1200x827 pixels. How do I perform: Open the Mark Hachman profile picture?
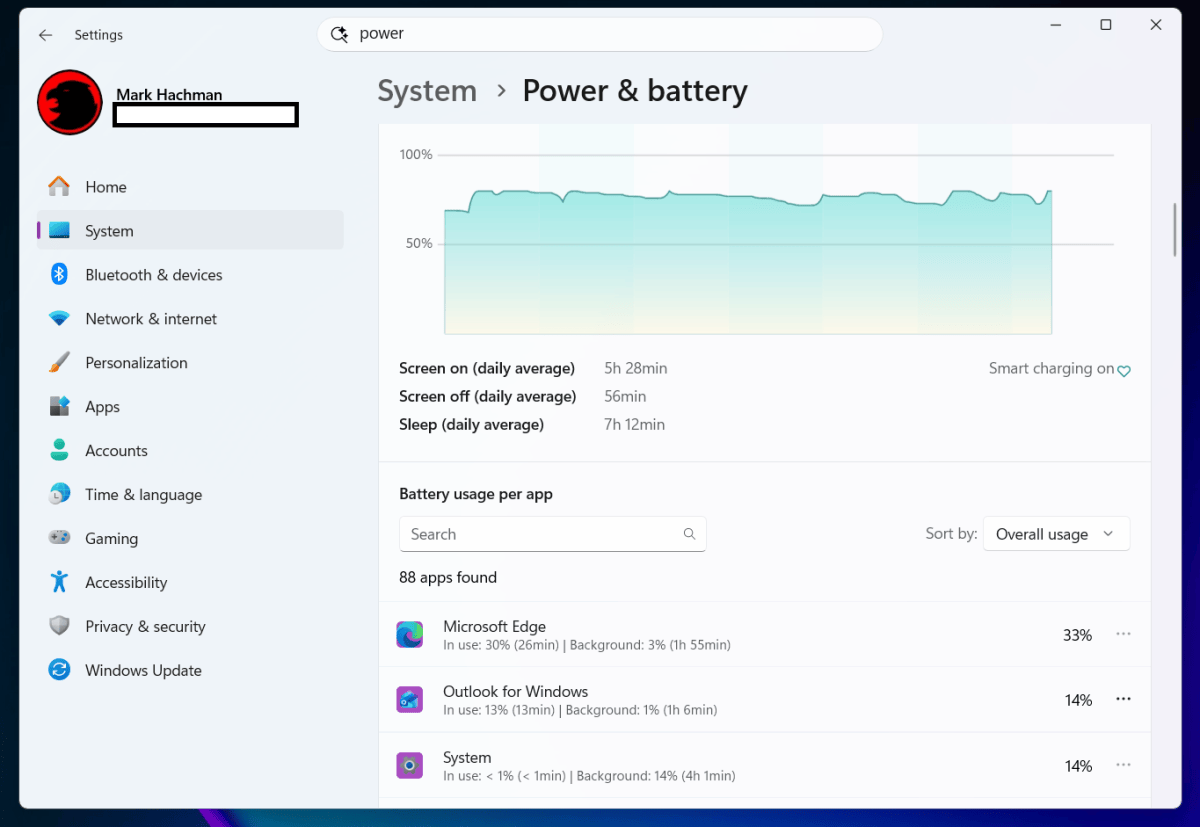pyautogui.click(x=70, y=102)
